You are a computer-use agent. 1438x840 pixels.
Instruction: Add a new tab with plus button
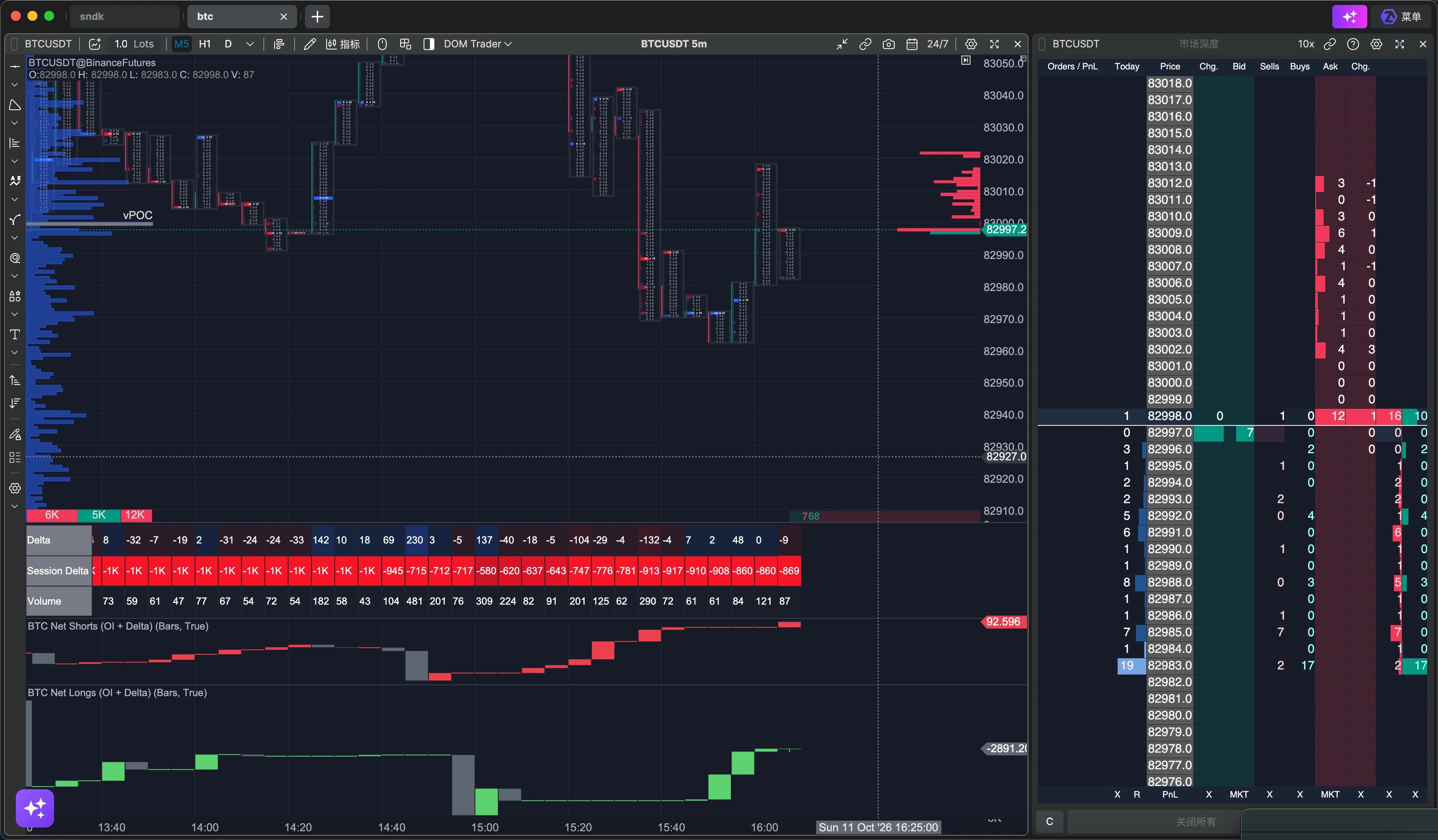(x=317, y=17)
